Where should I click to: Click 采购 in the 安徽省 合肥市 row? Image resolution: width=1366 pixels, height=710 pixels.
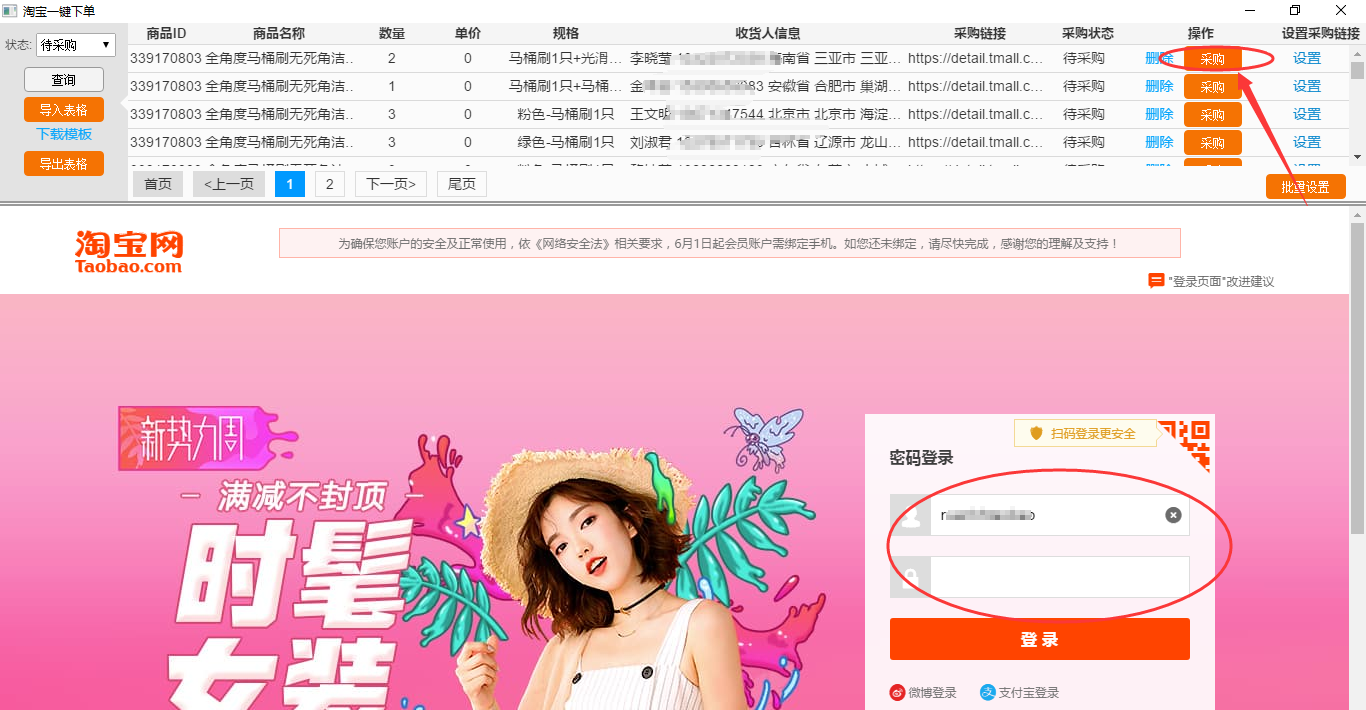click(1213, 87)
